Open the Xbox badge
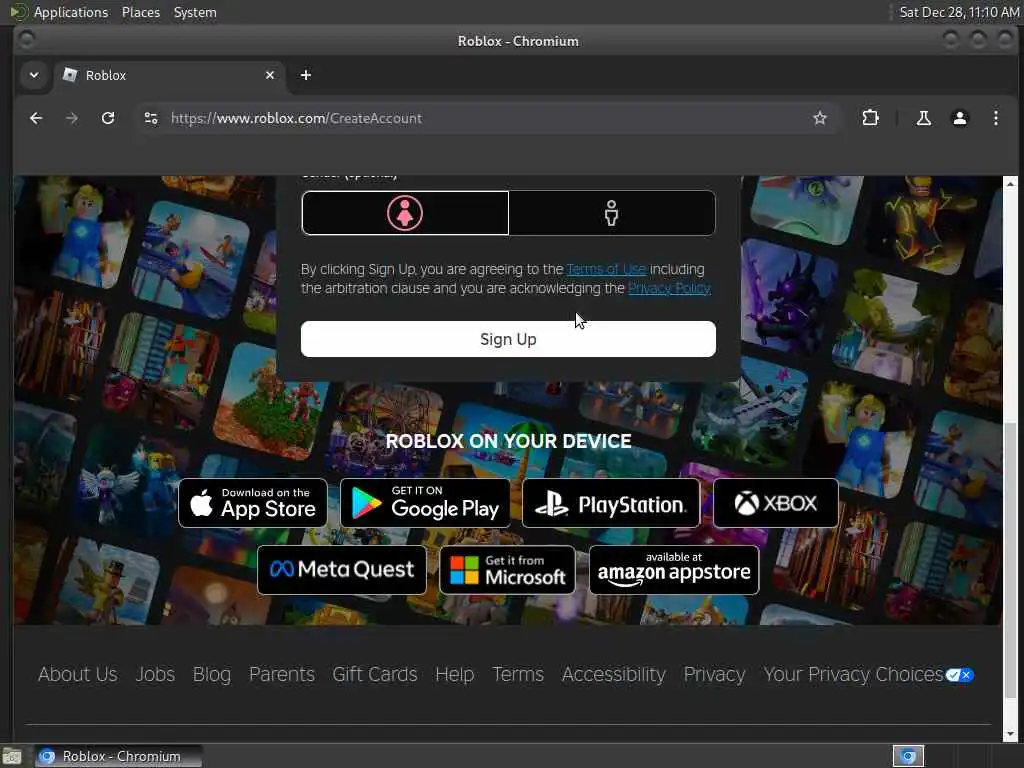 pyautogui.click(x=775, y=503)
